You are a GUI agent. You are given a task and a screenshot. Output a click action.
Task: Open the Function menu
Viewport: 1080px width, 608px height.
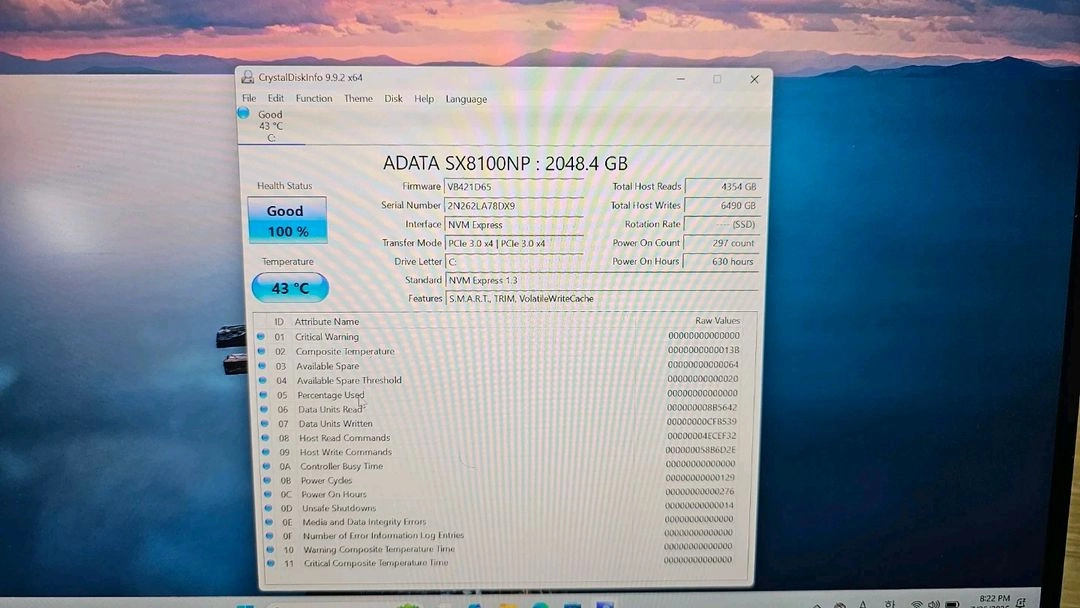tap(314, 98)
